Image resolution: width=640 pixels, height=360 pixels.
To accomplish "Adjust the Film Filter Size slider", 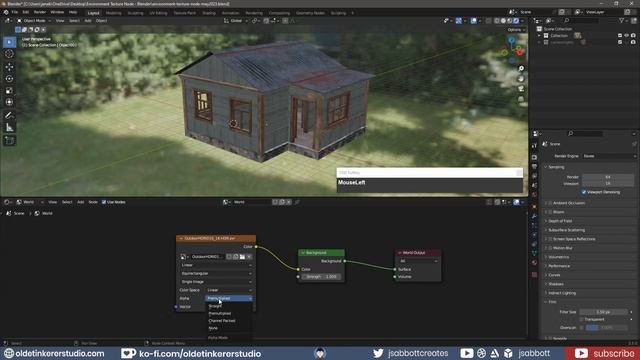I will (604, 312).
